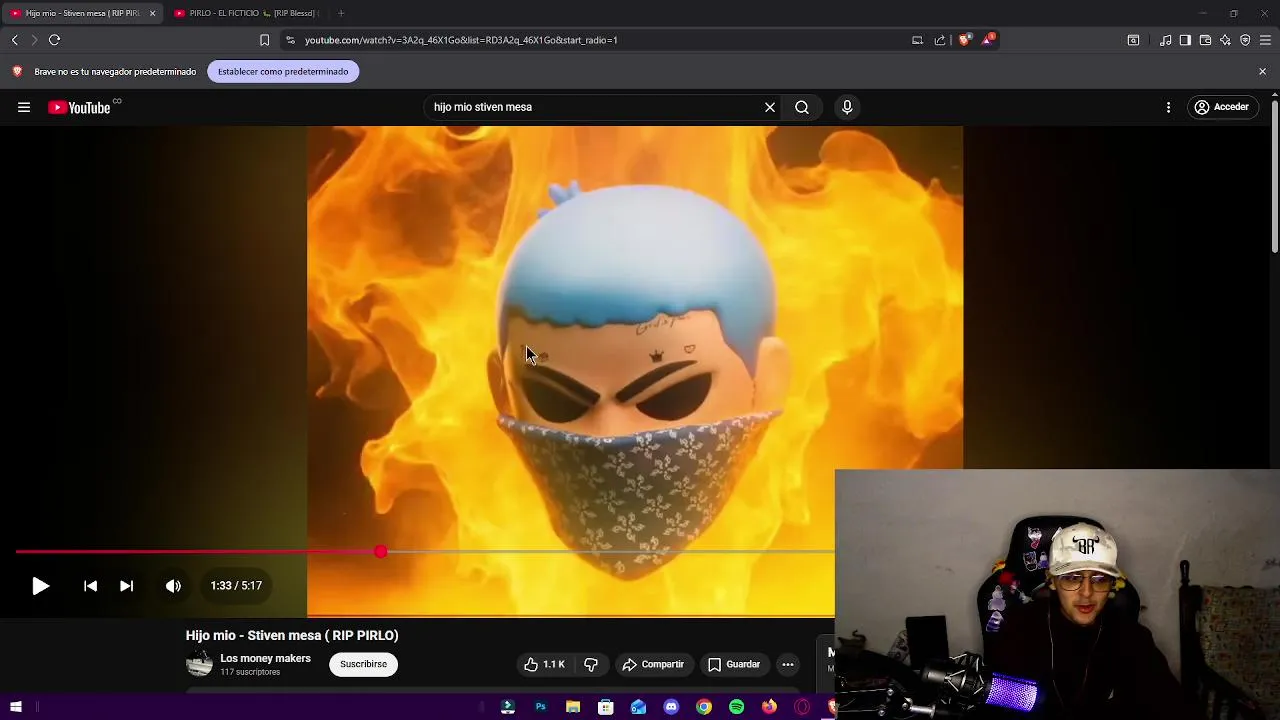Play the paused video

coord(40,586)
